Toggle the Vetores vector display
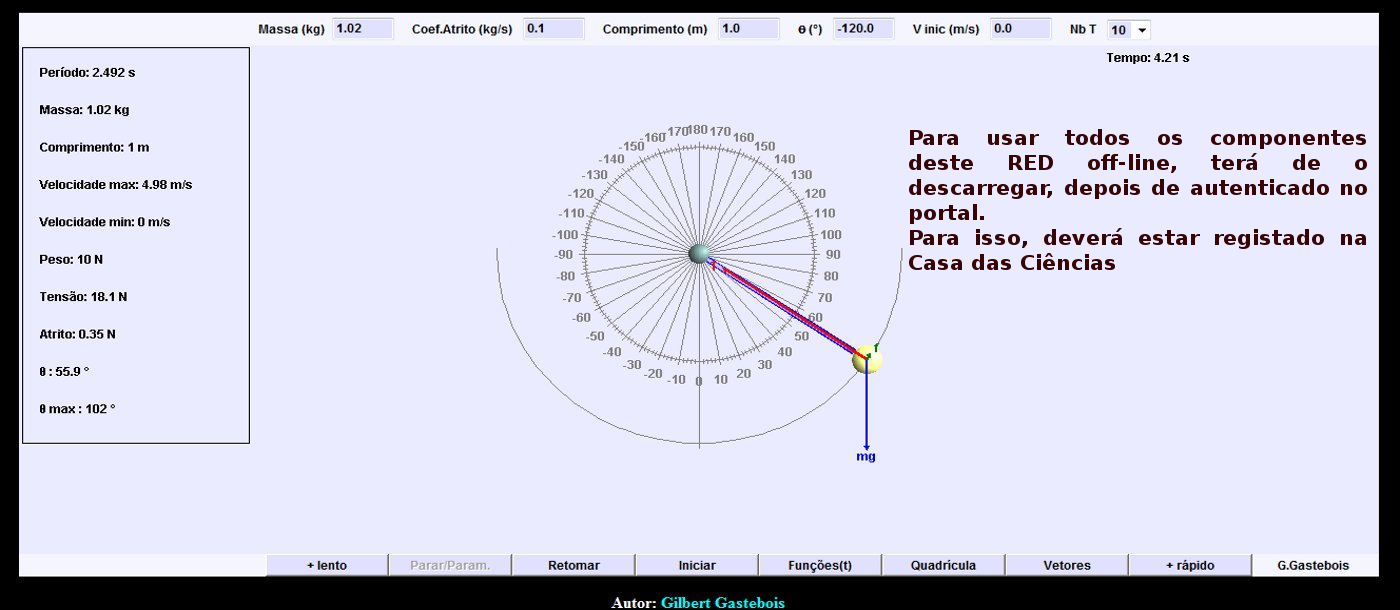This screenshot has width=1400, height=610. (x=1067, y=565)
